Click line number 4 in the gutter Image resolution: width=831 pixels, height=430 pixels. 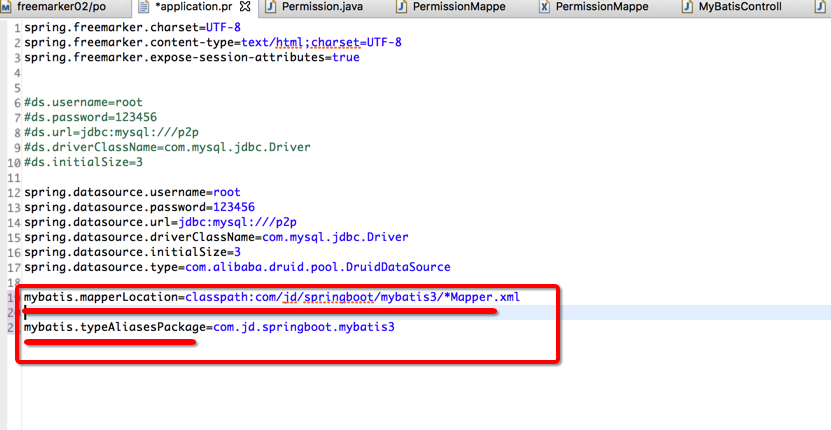pyautogui.click(x=17, y=72)
